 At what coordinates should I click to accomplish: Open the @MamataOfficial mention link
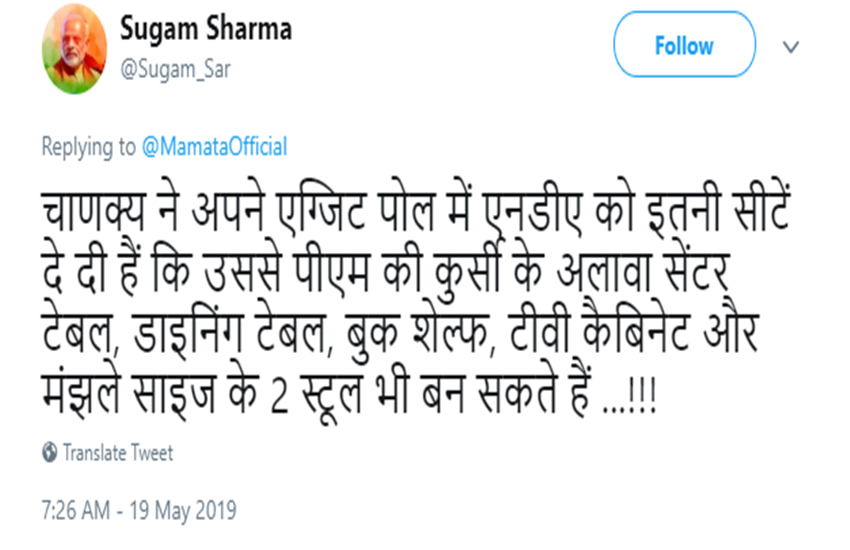tap(214, 147)
